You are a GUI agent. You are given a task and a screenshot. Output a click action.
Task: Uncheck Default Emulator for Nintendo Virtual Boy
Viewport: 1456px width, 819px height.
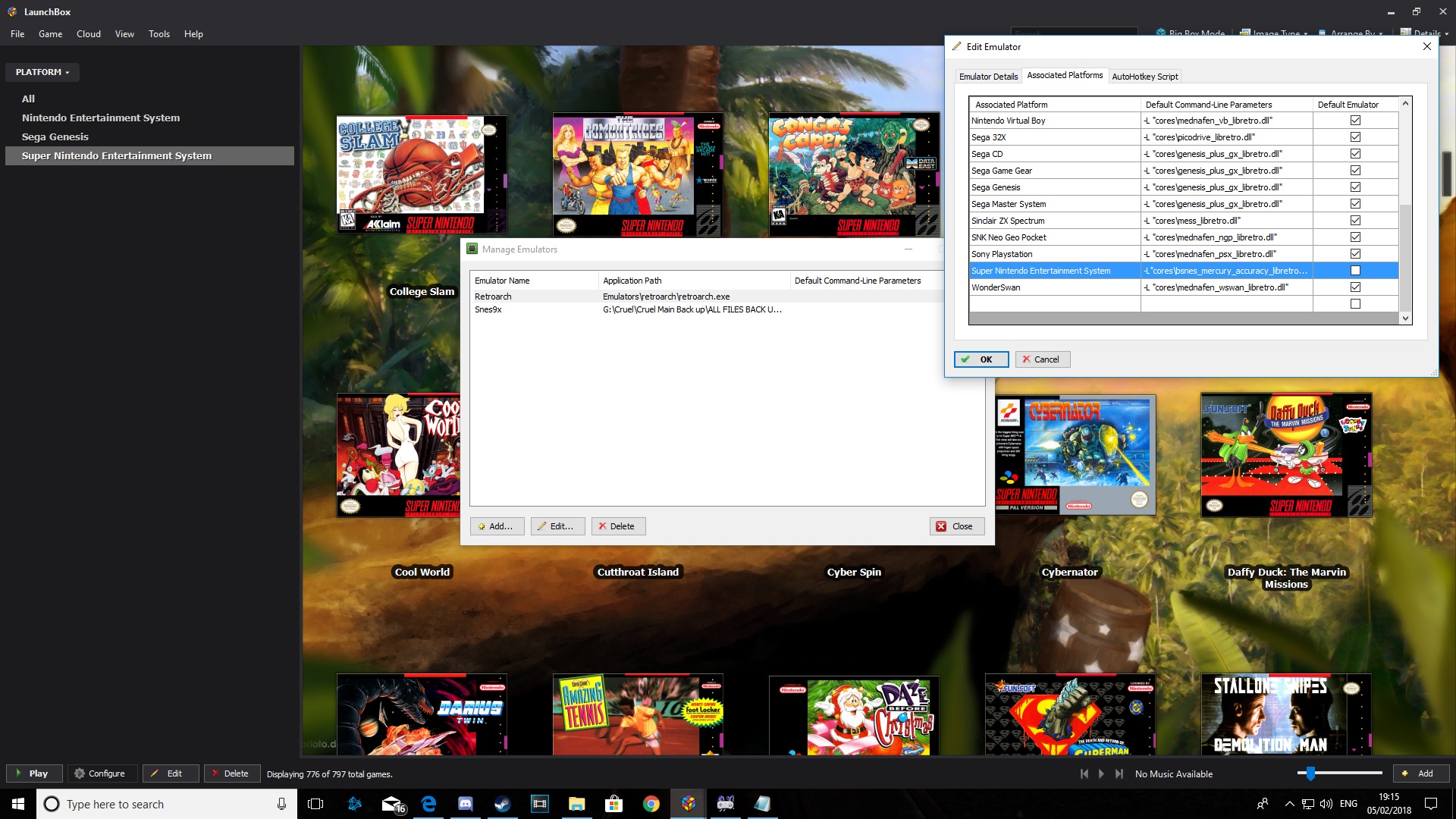point(1355,121)
